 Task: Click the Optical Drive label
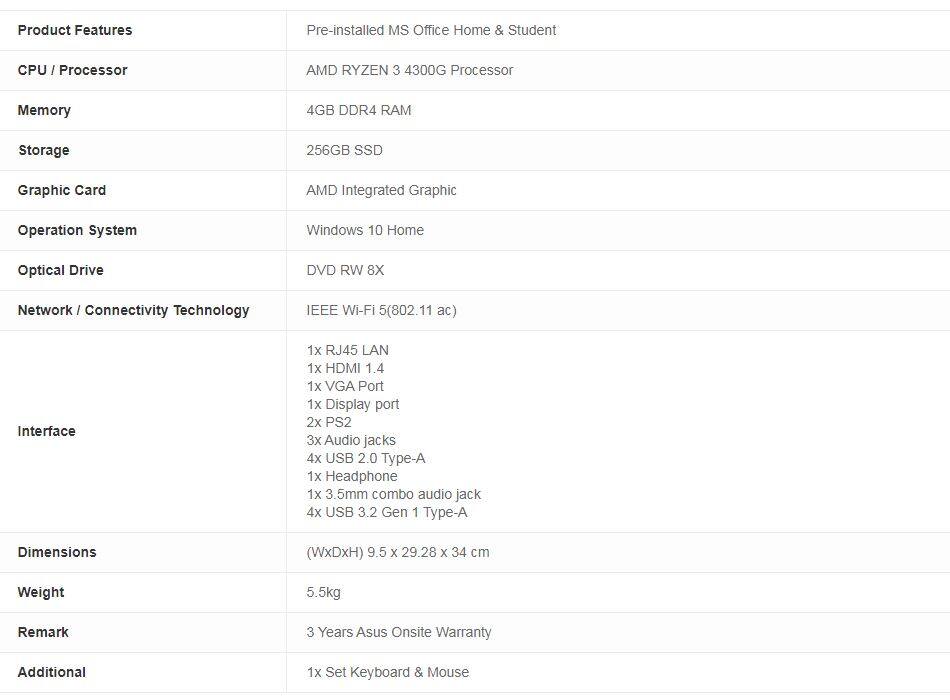point(60,270)
